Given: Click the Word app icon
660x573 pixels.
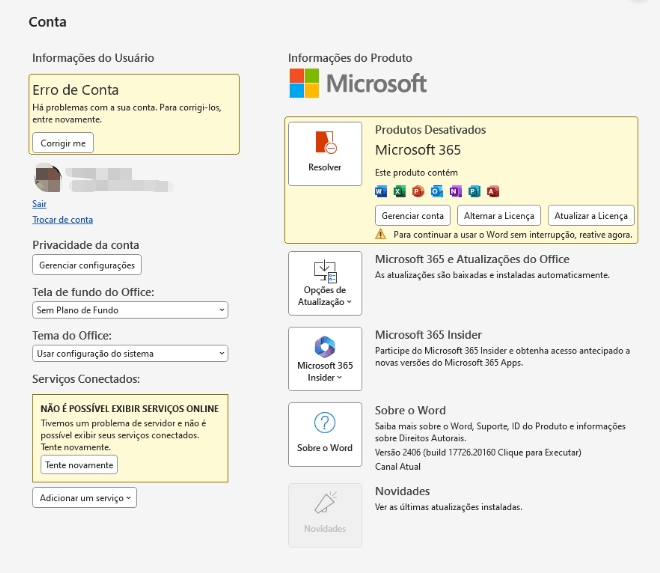Looking at the screenshot, I should [x=381, y=192].
